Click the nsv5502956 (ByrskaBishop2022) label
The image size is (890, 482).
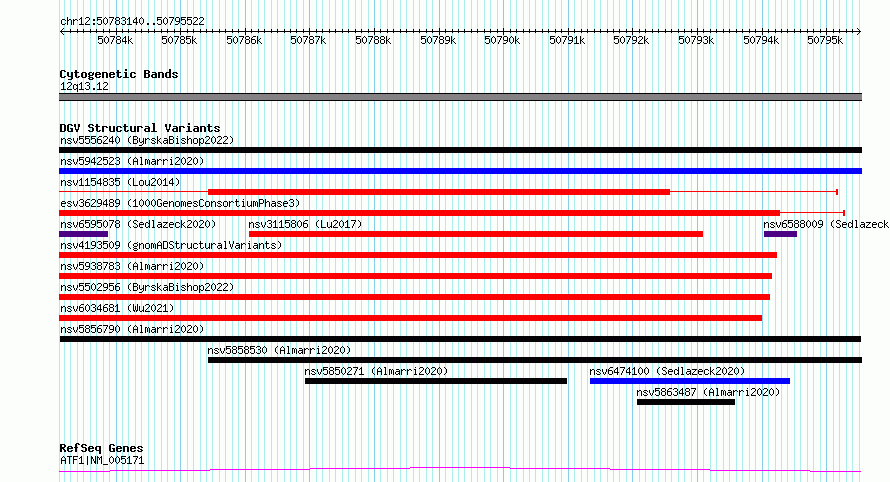pos(147,287)
